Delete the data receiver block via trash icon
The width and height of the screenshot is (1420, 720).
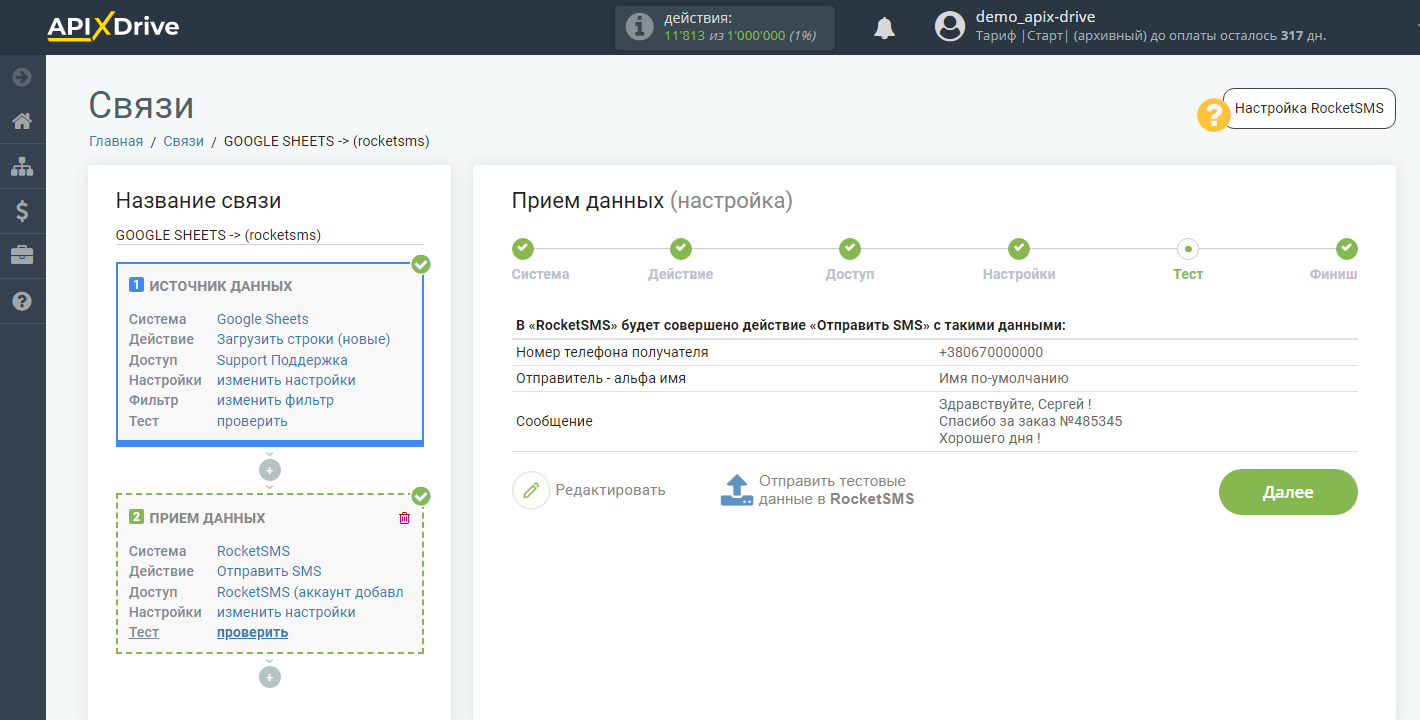pyautogui.click(x=404, y=518)
